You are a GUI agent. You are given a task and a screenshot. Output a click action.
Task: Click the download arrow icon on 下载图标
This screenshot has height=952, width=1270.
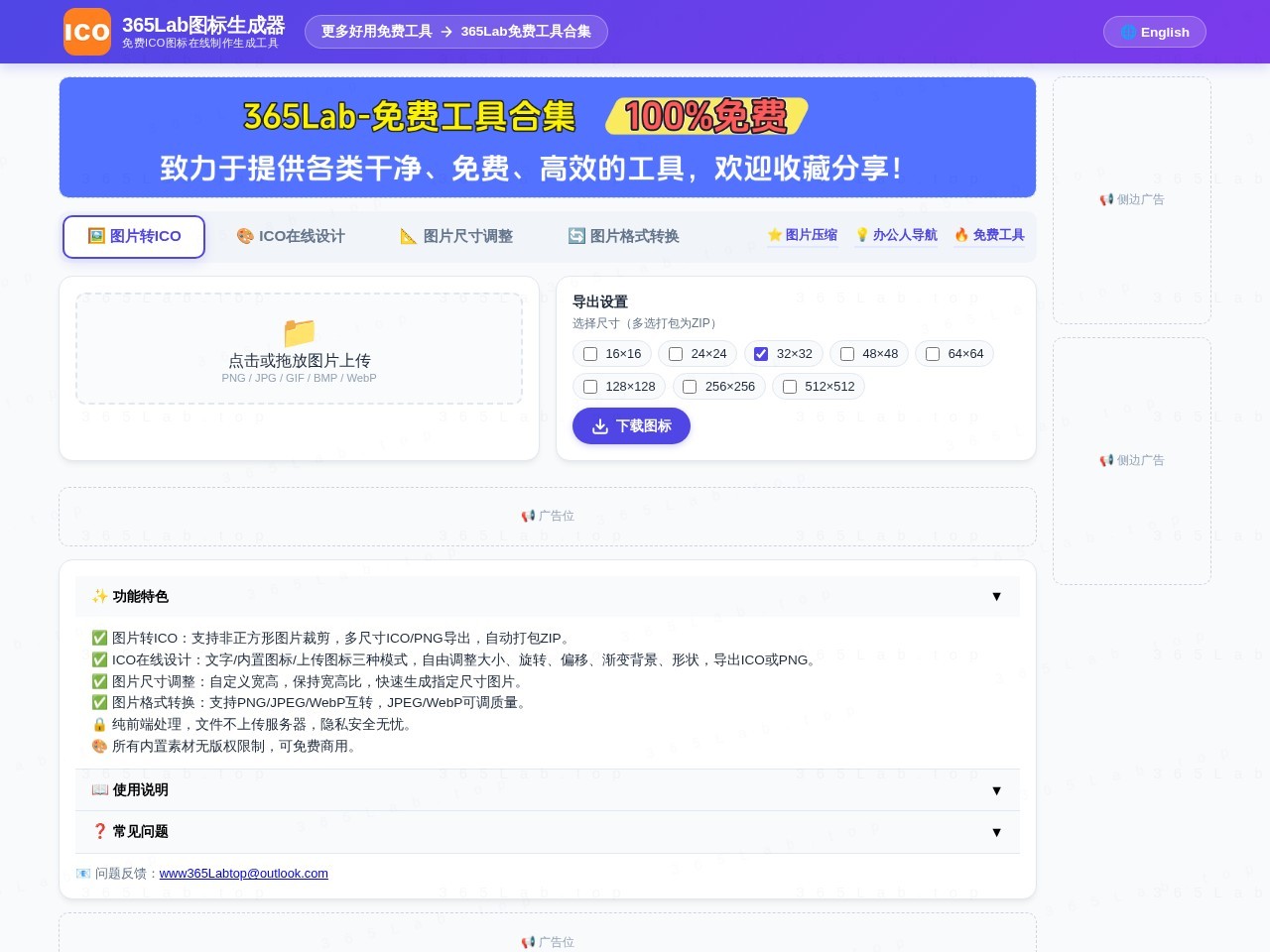(600, 426)
